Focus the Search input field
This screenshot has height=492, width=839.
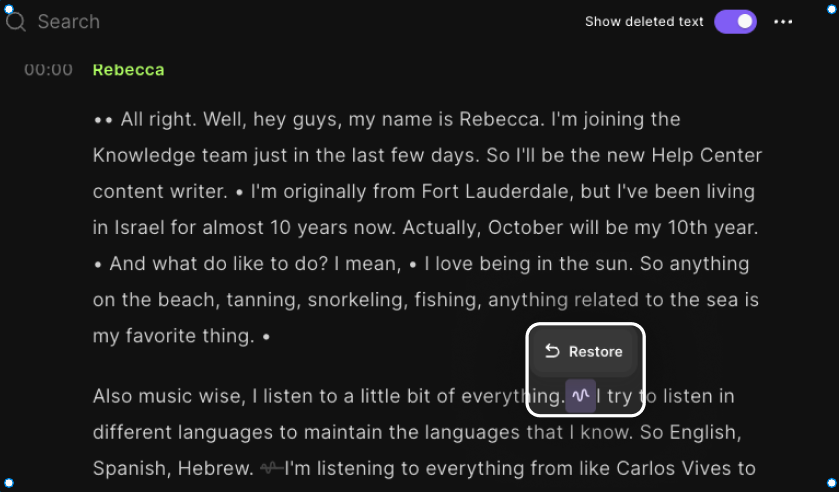click(x=161, y=21)
